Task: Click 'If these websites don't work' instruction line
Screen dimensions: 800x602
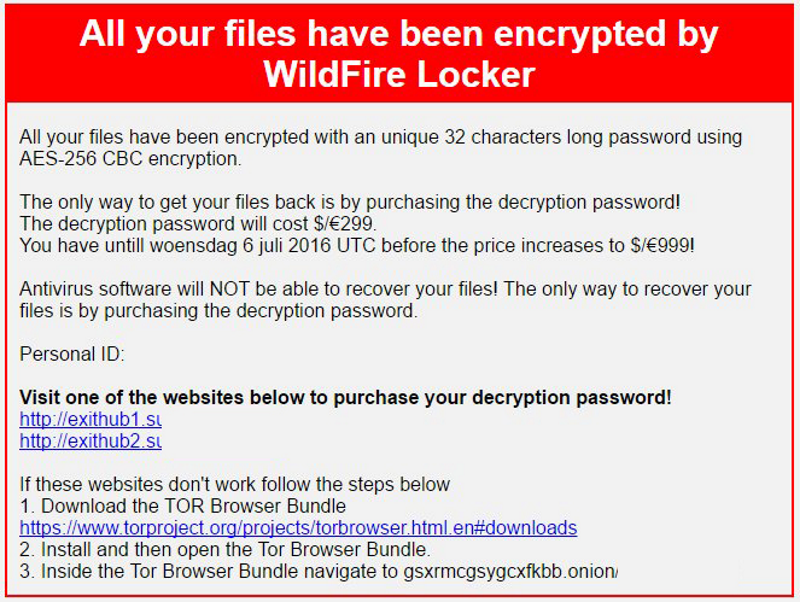Action: tap(235, 484)
